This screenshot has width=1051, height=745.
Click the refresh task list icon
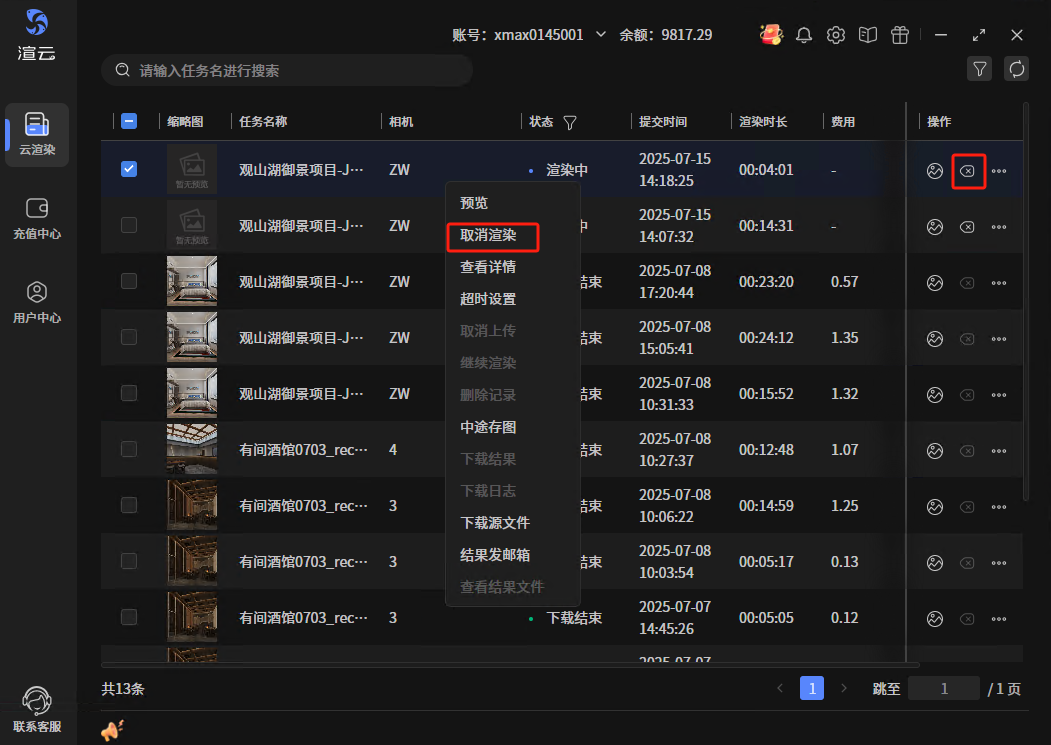(1017, 69)
